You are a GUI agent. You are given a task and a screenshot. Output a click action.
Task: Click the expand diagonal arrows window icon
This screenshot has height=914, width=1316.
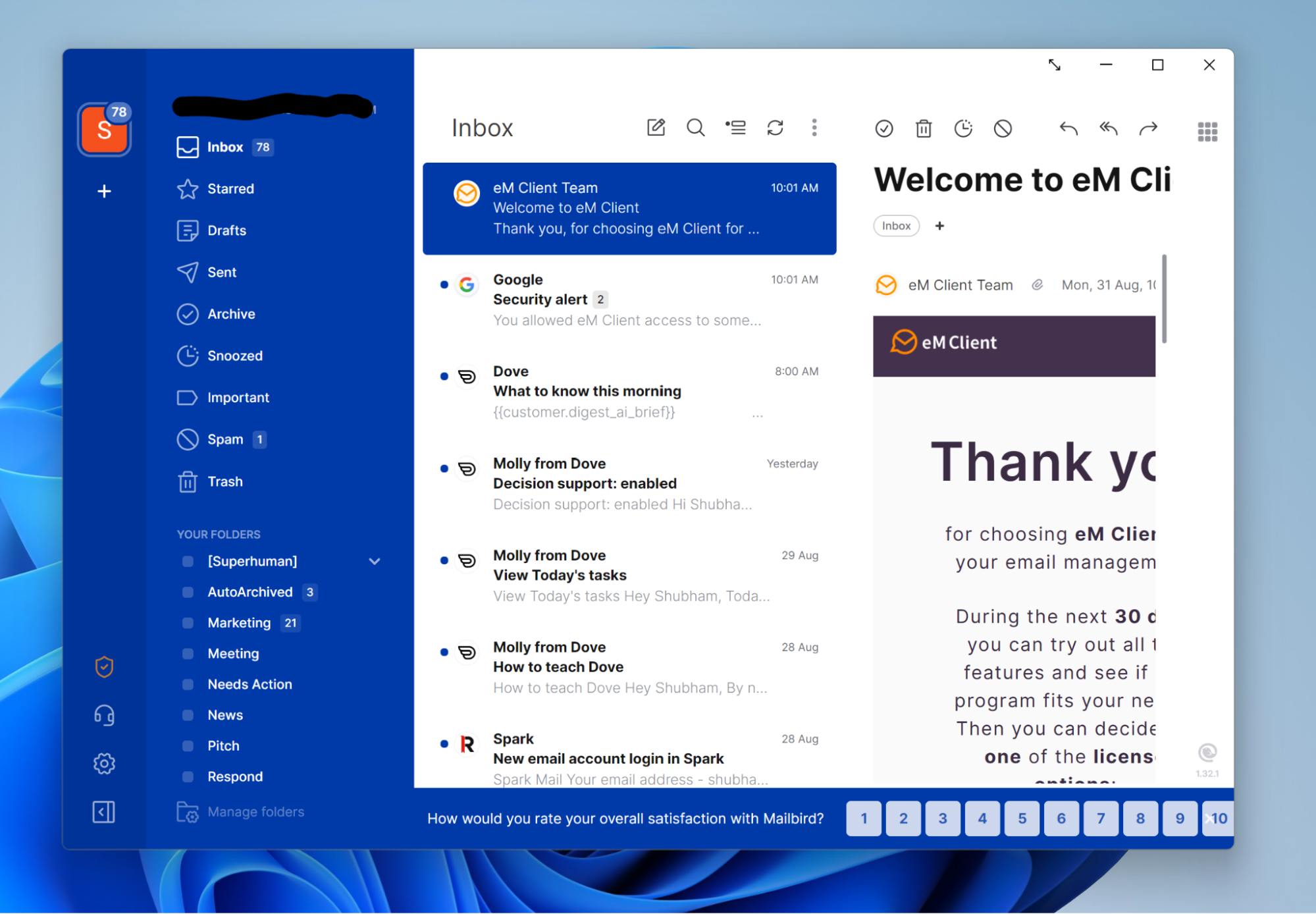1054,65
